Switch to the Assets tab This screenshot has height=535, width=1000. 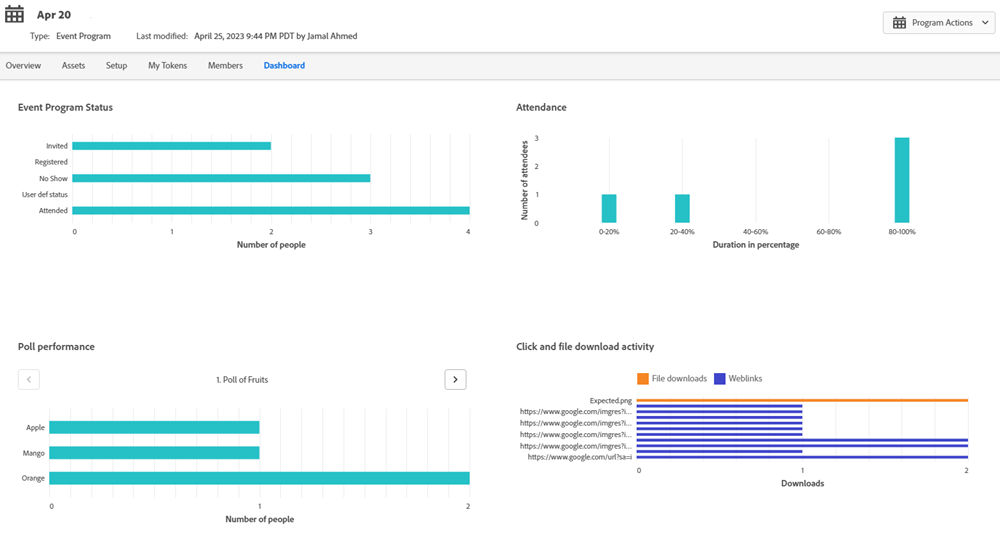[x=73, y=66]
